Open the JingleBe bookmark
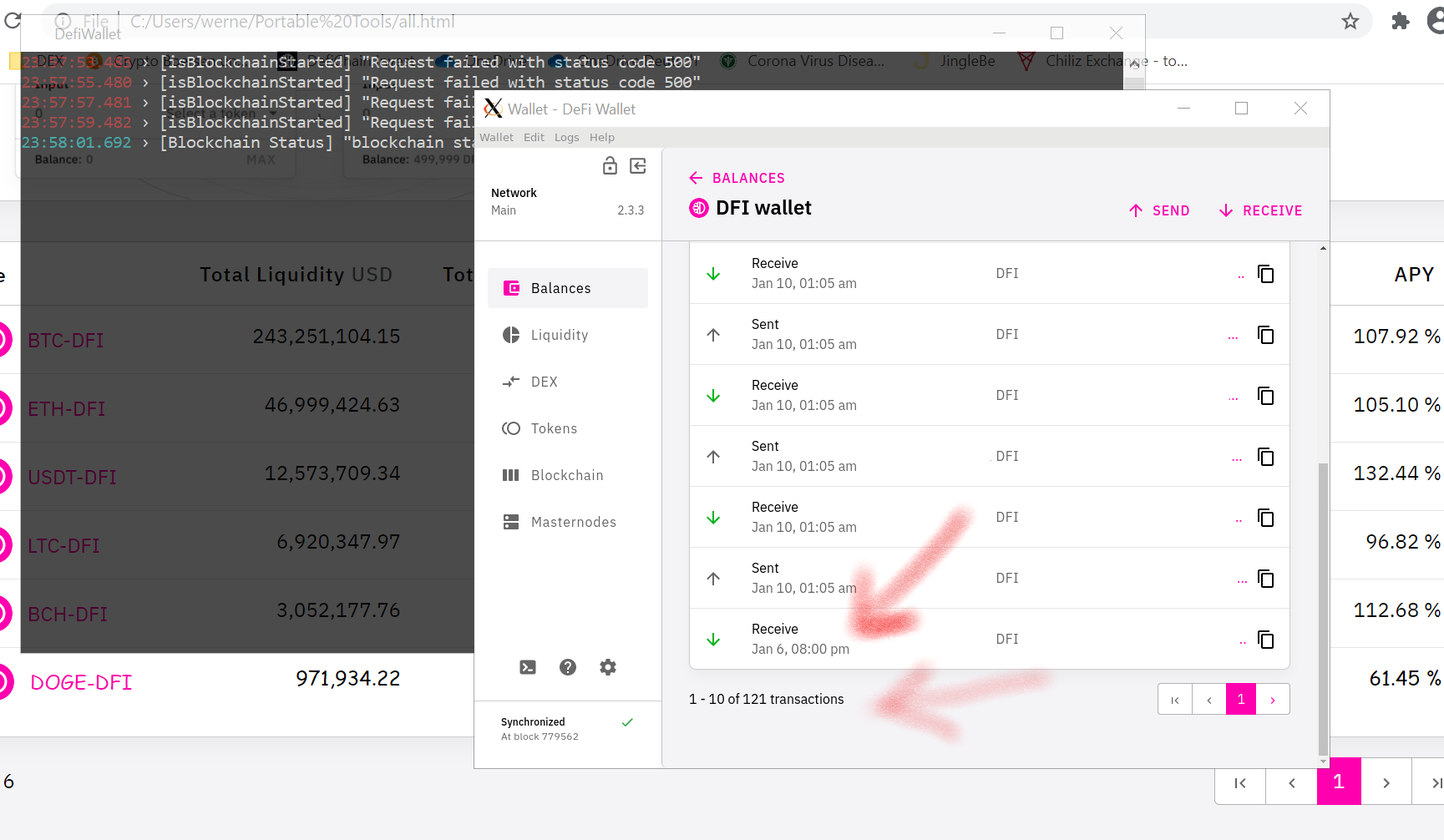The width and height of the screenshot is (1444, 840). (x=955, y=61)
